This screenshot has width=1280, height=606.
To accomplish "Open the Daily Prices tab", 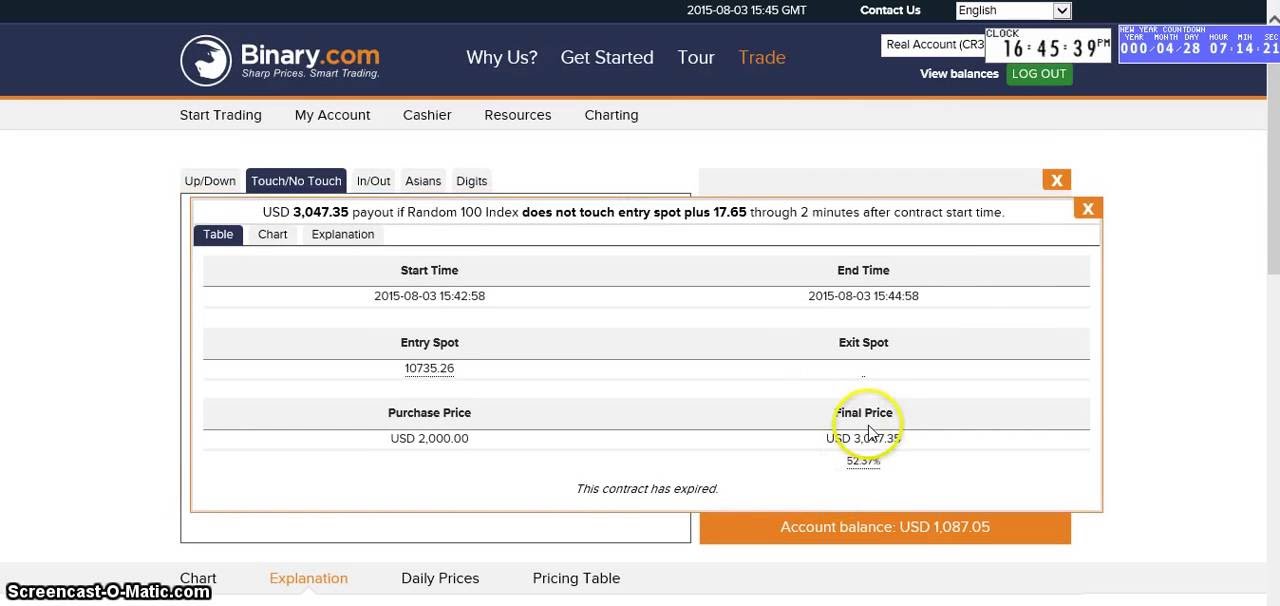I will coord(440,578).
